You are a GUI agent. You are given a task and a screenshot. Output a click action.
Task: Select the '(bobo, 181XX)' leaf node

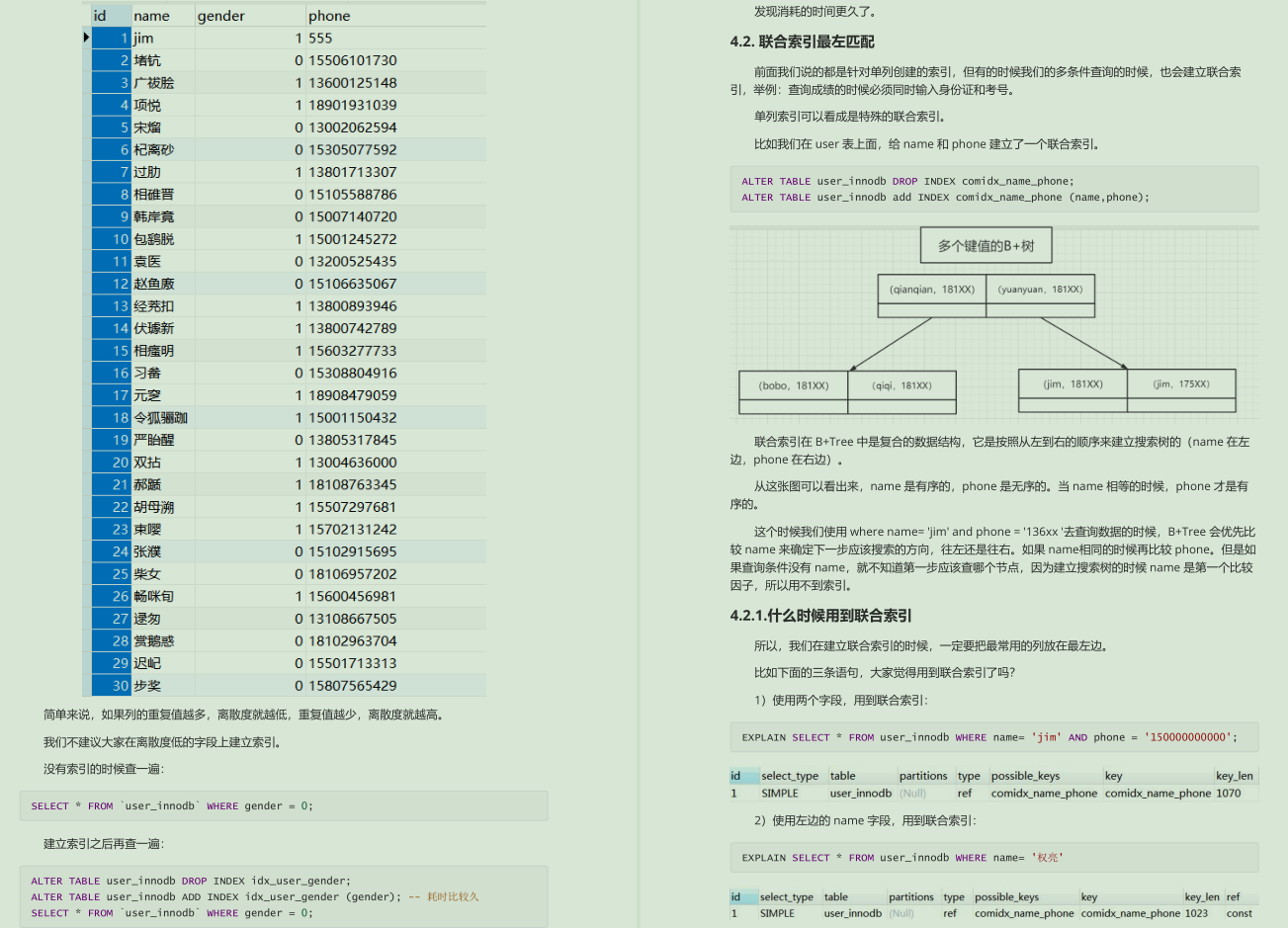(794, 385)
